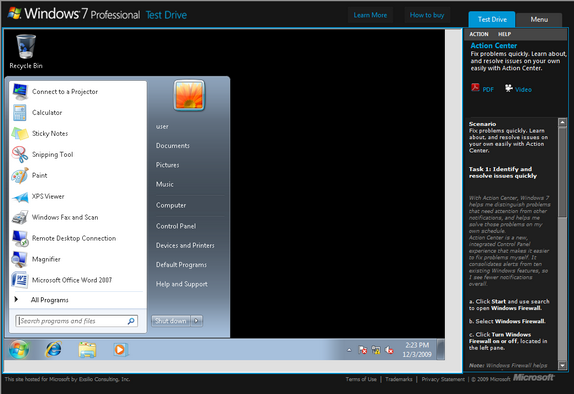Open the HELP menu
The image size is (574, 394).
(x=504, y=34)
